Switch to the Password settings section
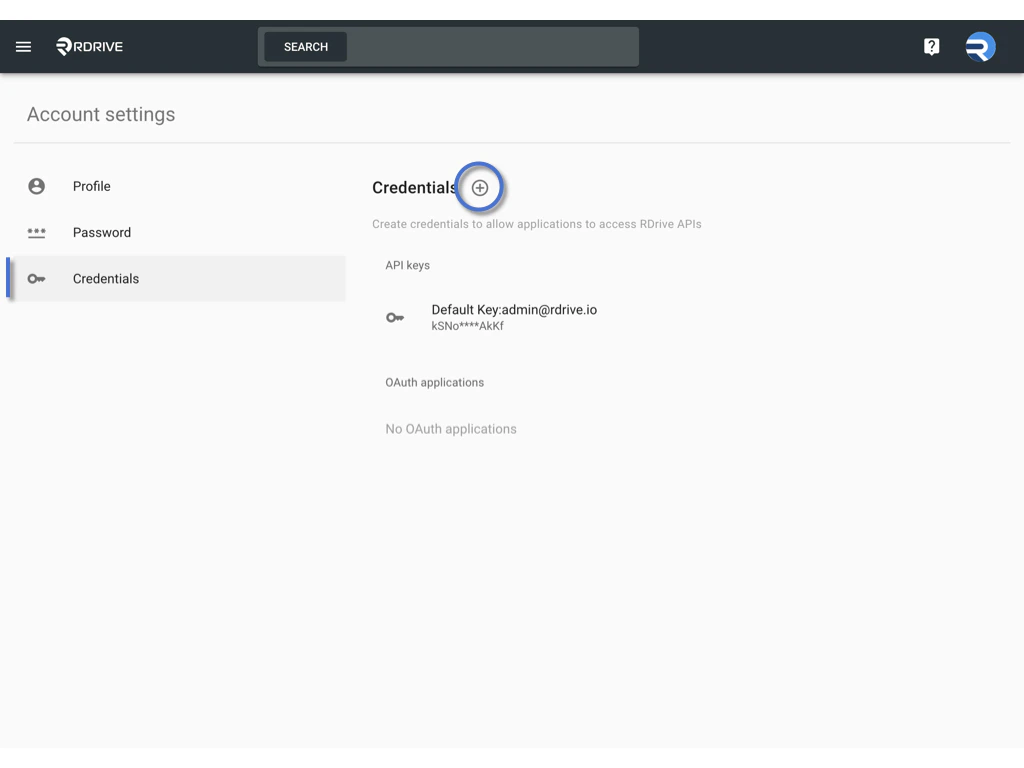Screen dimensions: 1024x768 [102, 232]
